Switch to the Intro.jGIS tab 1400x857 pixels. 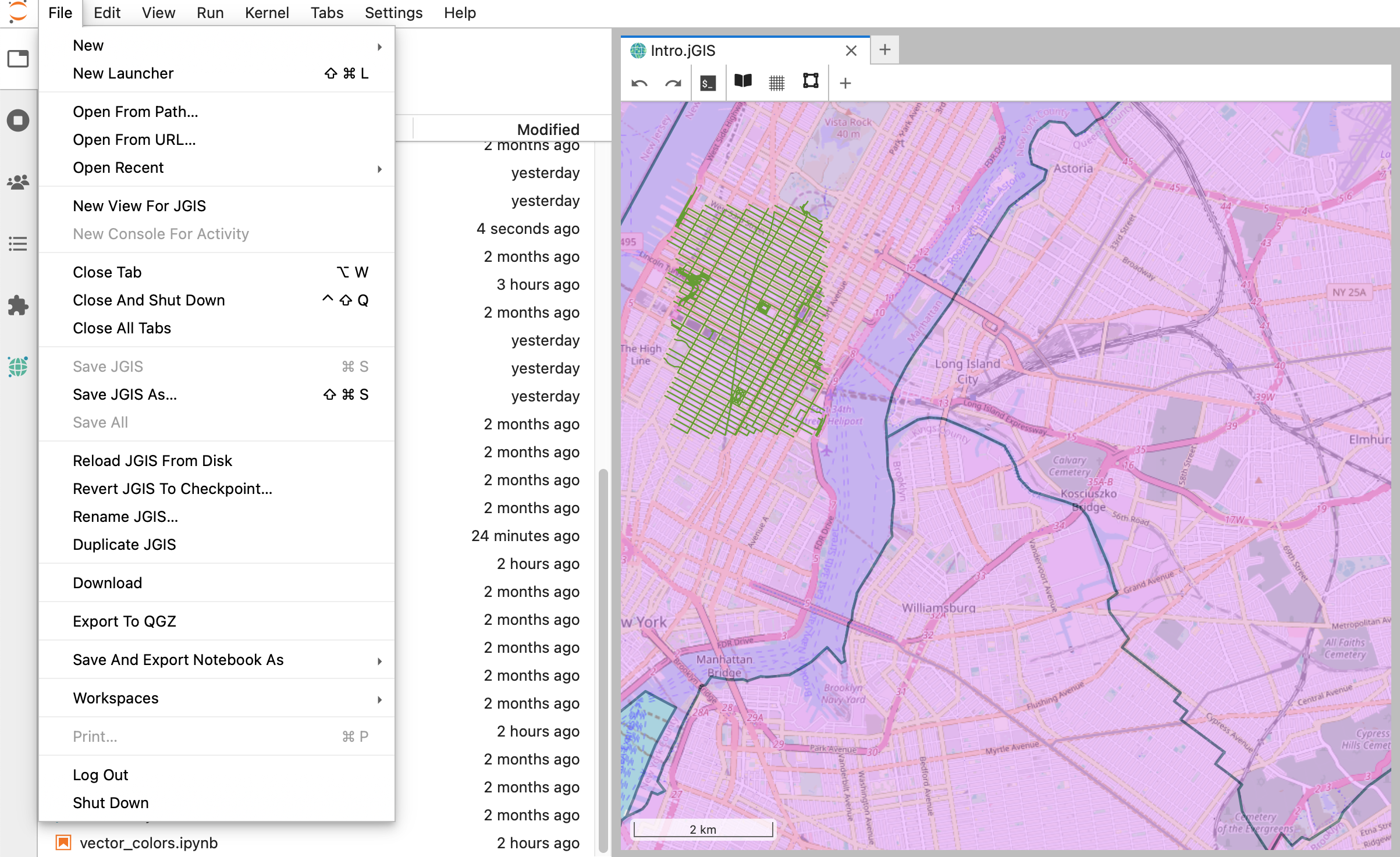pos(684,51)
